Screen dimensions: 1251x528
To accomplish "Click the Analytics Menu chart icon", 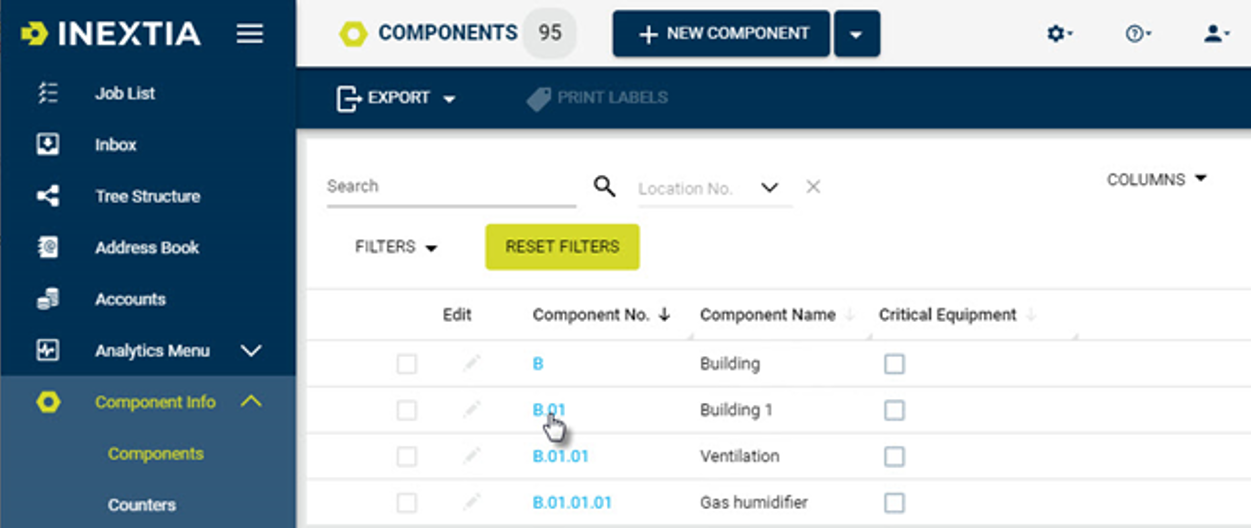I will [x=47, y=351].
